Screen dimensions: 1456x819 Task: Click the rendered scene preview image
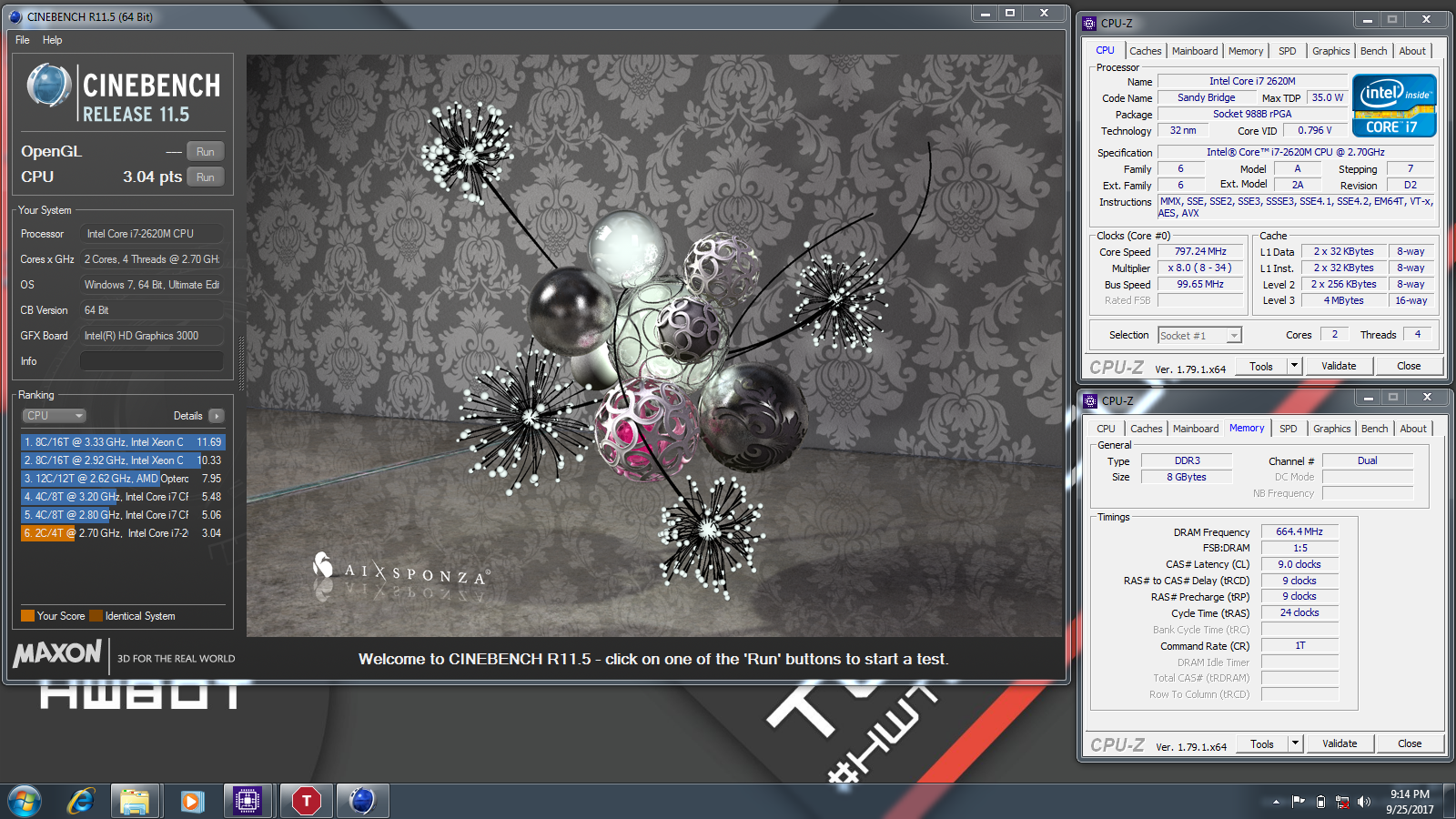pos(654,346)
